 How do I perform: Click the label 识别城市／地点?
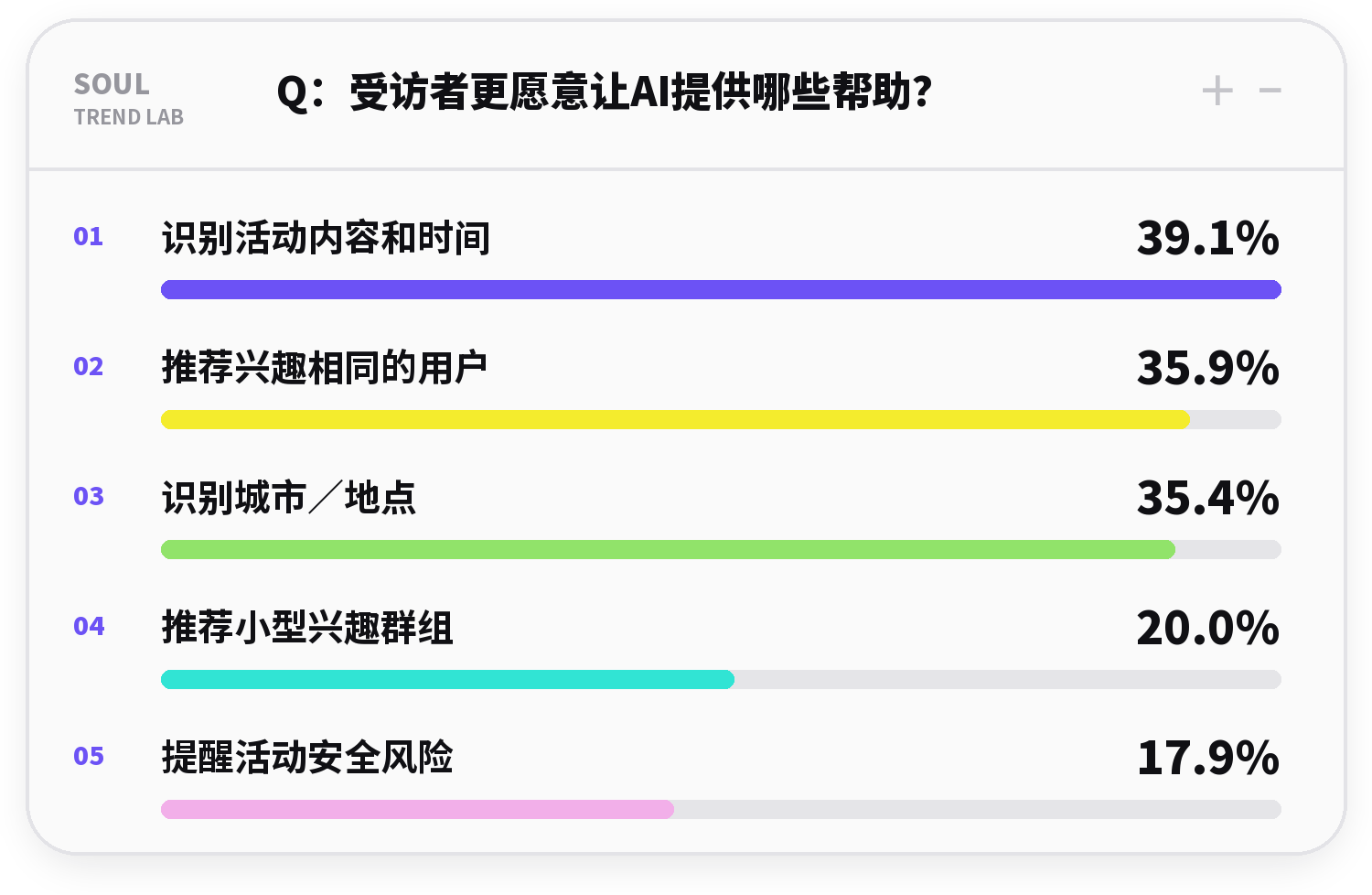[x=289, y=498]
